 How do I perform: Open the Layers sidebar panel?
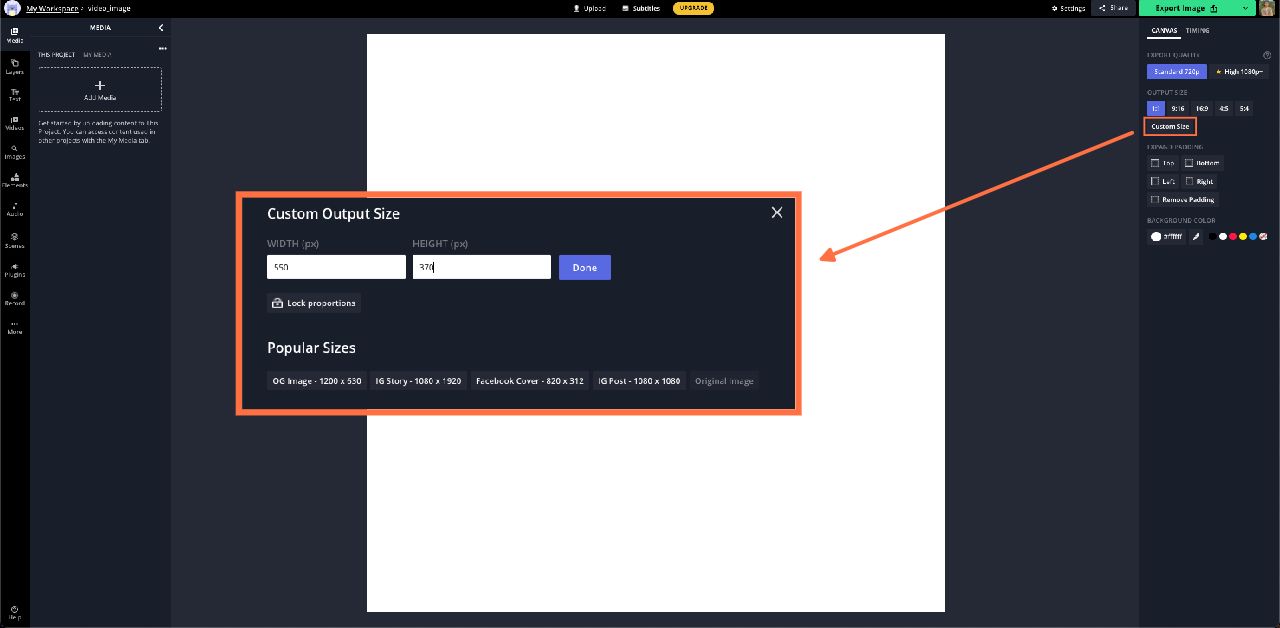click(x=14, y=66)
